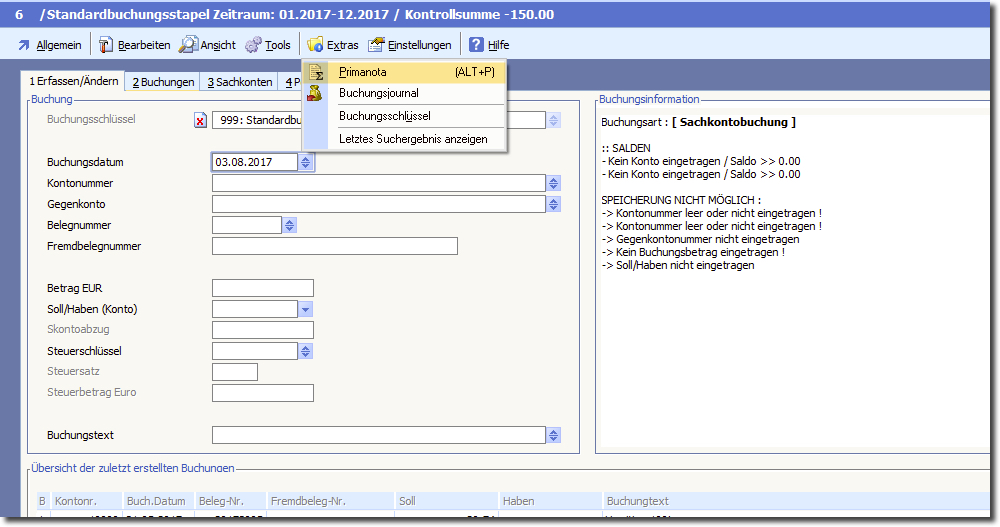Open the Tools menu
This screenshot has height=527, width=1000.
[268, 45]
